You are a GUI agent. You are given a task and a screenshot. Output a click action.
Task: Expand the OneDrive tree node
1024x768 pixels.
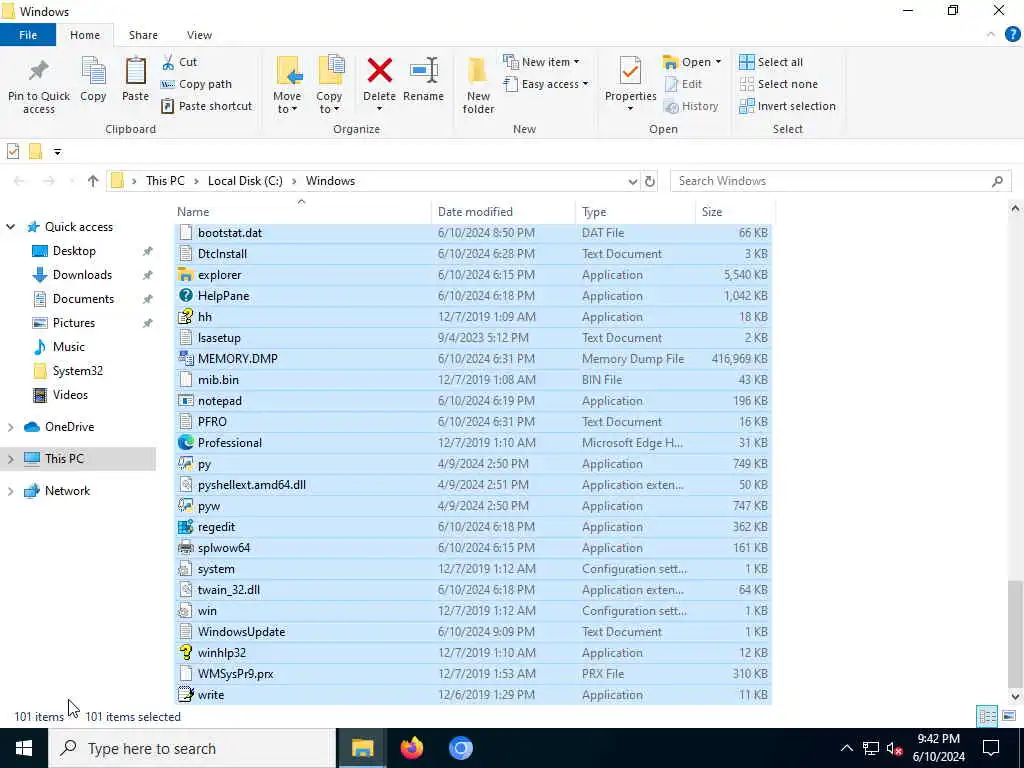10,426
